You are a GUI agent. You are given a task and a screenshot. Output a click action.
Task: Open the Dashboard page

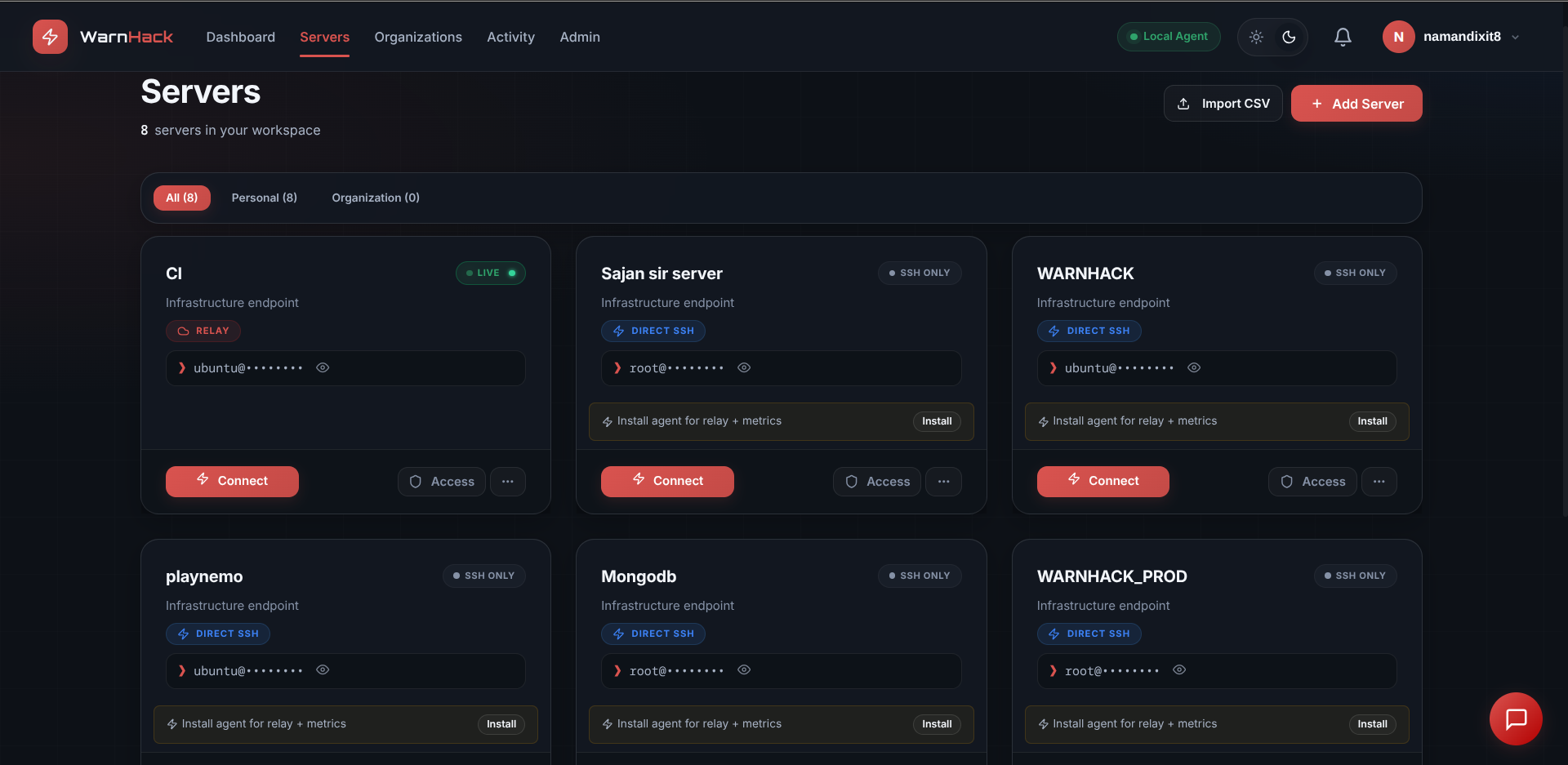241,37
